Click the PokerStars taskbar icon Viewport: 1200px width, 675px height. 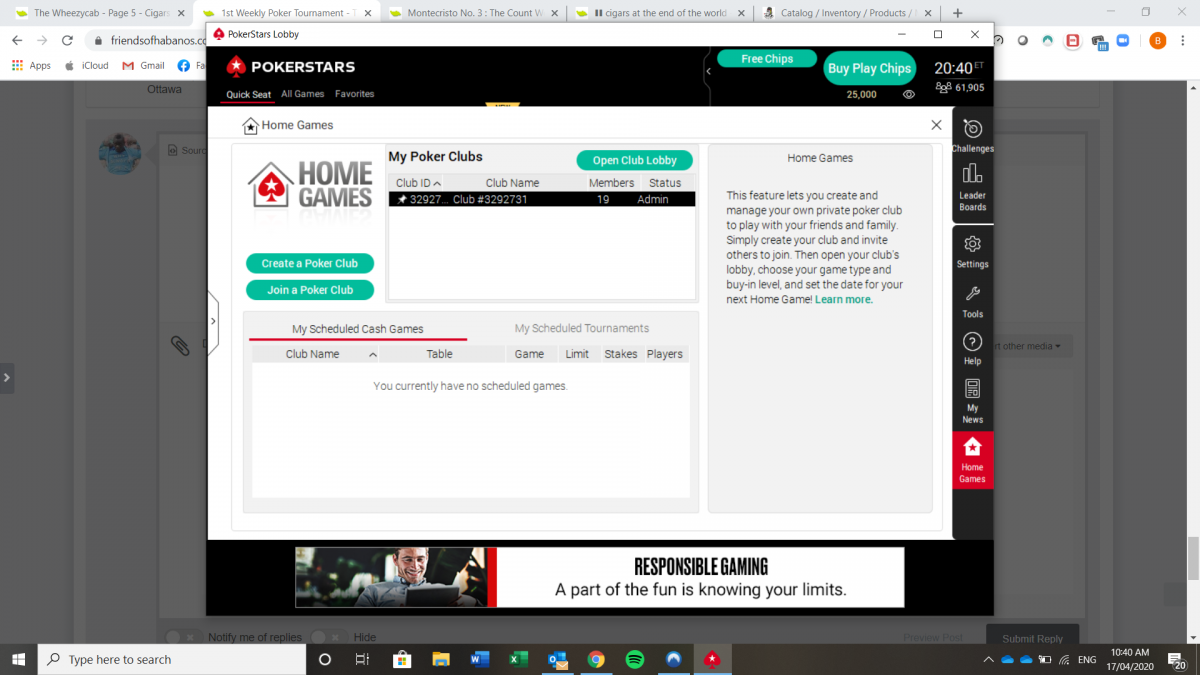pos(712,659)
